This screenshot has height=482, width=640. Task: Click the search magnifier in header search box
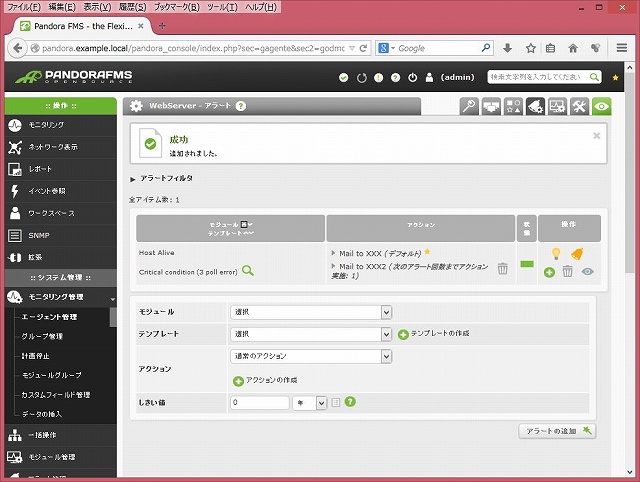pyautogui.click(x=594, y=77)
